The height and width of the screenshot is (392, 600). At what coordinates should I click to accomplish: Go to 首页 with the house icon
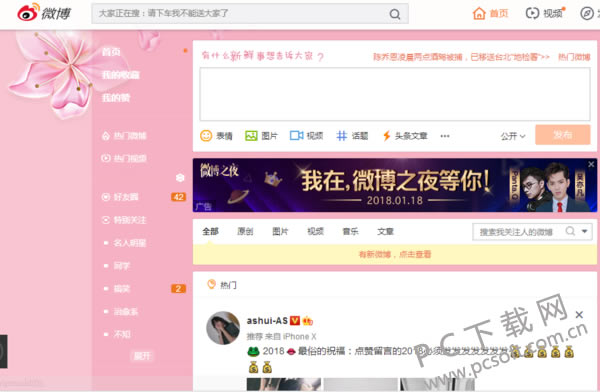[490, 13]
